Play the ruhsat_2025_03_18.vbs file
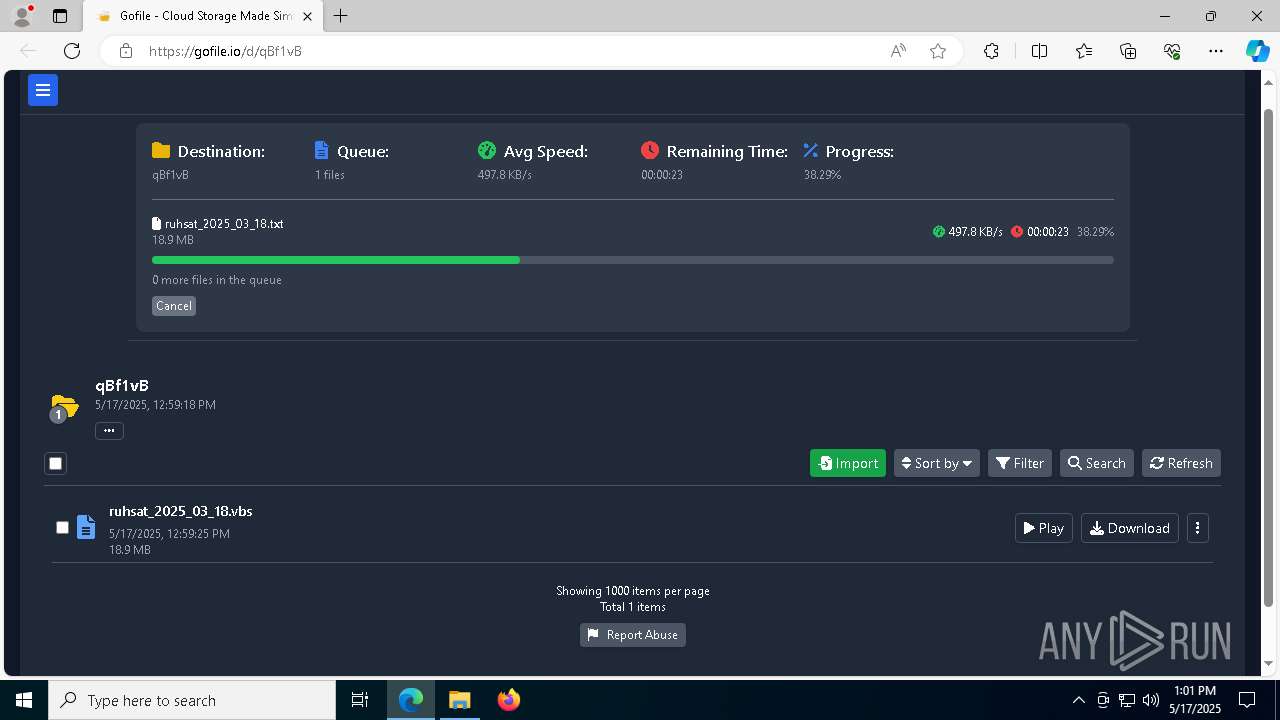Image resolution: width=1280 pixels, height=720 pixels. point(1044,528)
